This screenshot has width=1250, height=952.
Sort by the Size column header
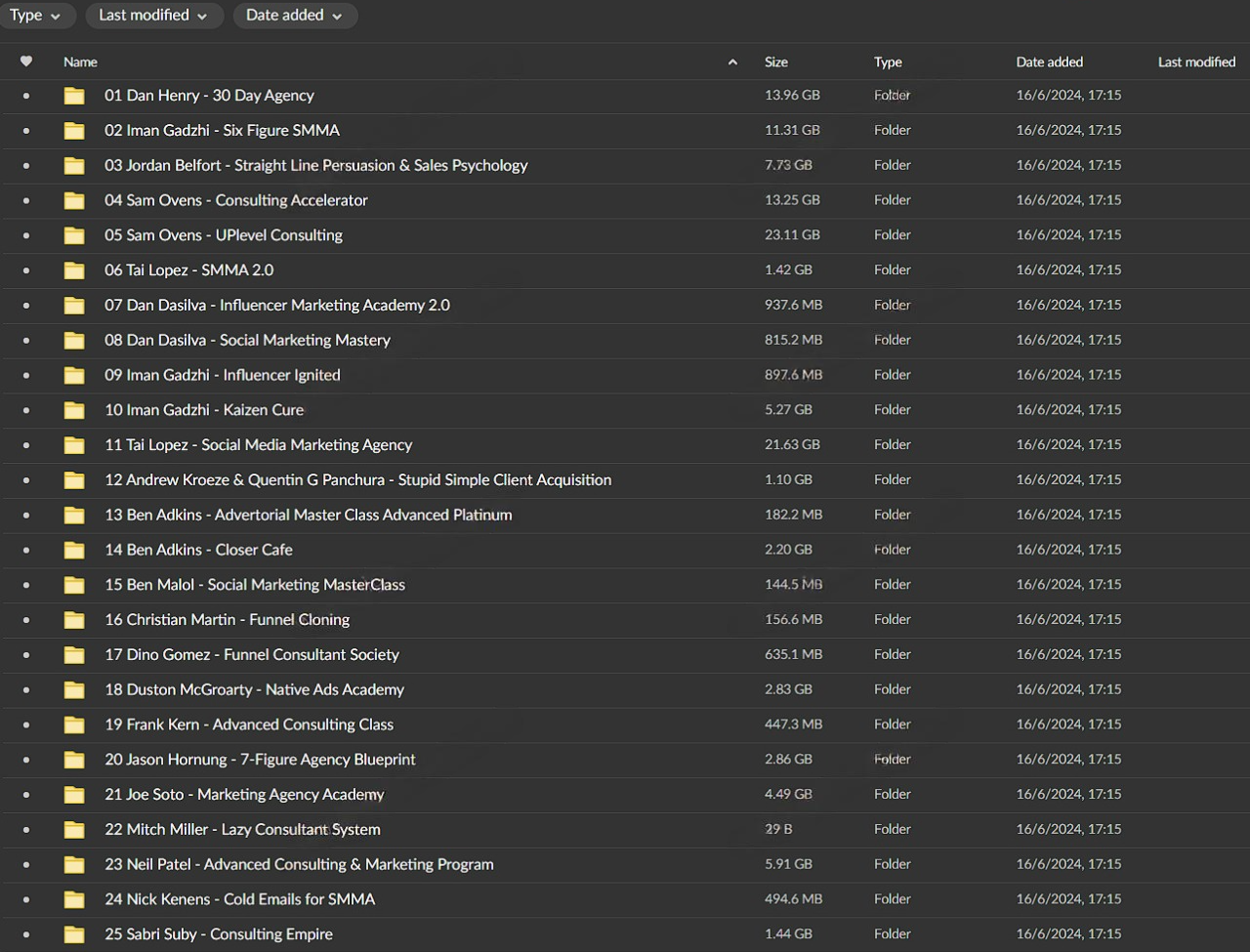(x=776, y=62)
